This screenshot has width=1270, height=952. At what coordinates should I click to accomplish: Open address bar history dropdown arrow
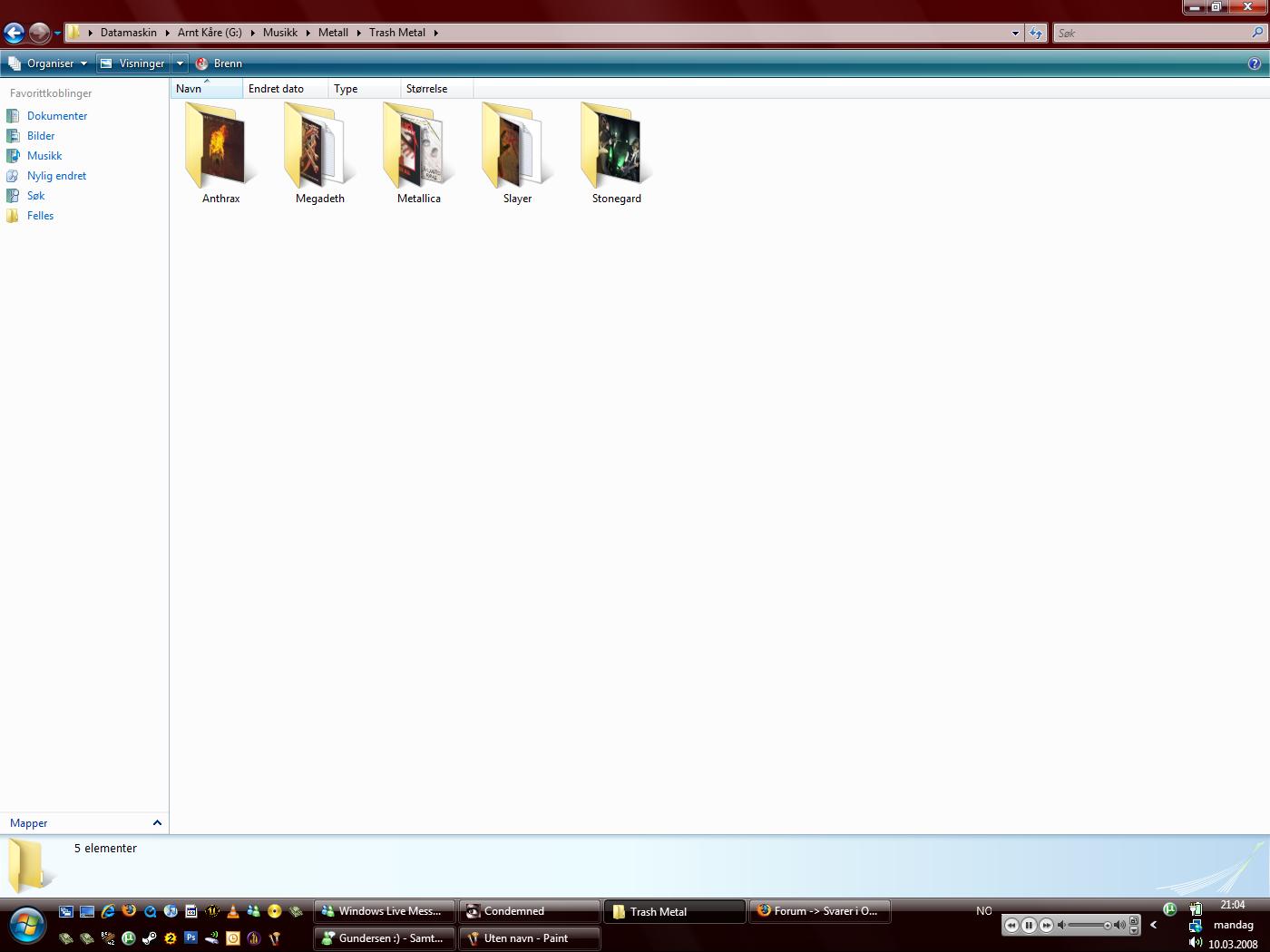(x=1015, y=33)
